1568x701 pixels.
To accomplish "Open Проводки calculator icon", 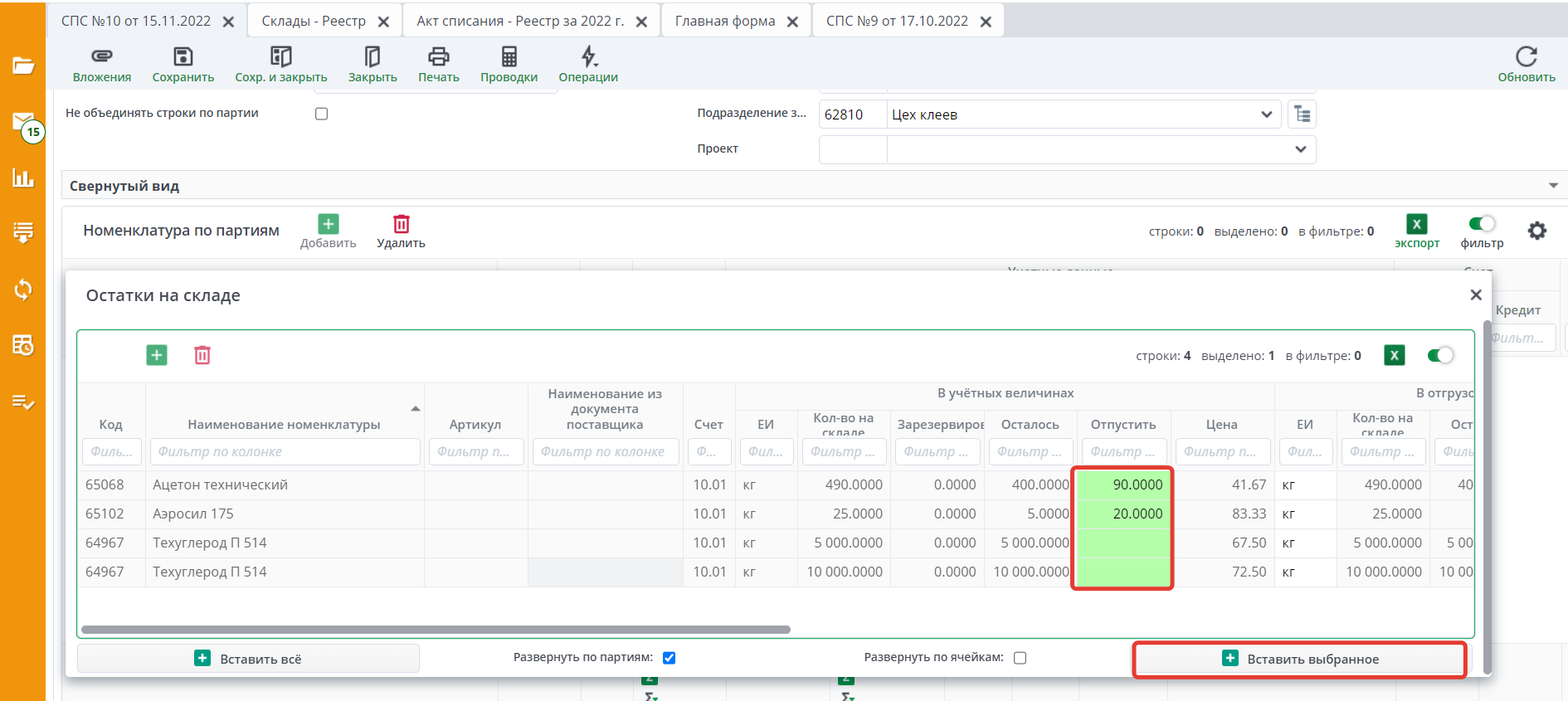I will 509,56.
